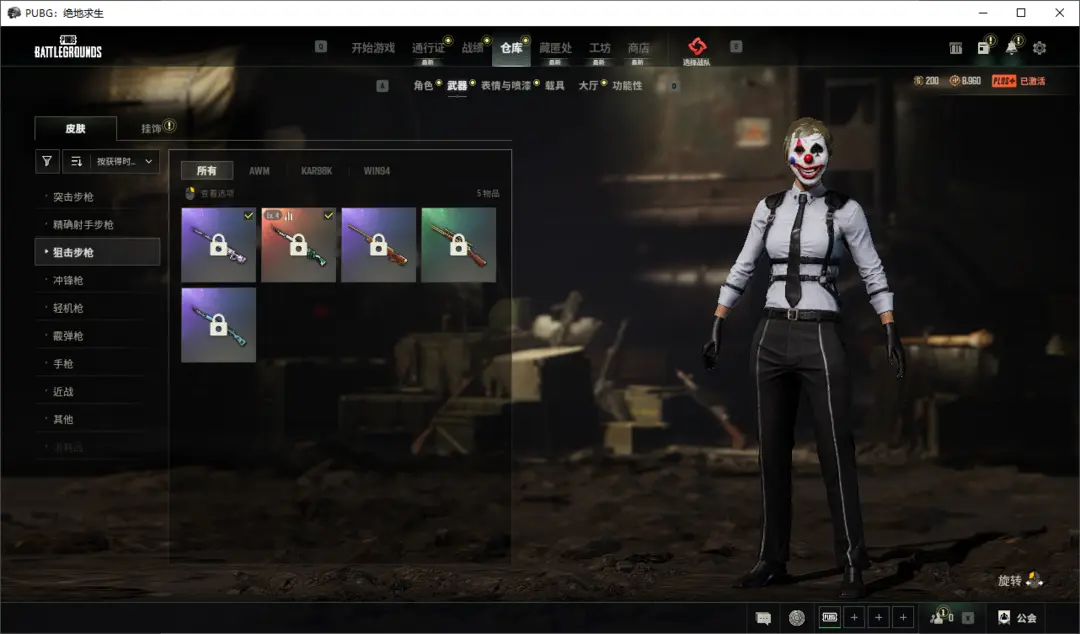The image size is (1080, 634).
Task: Show all (所有) sniper skins
Action: point(207,170)
